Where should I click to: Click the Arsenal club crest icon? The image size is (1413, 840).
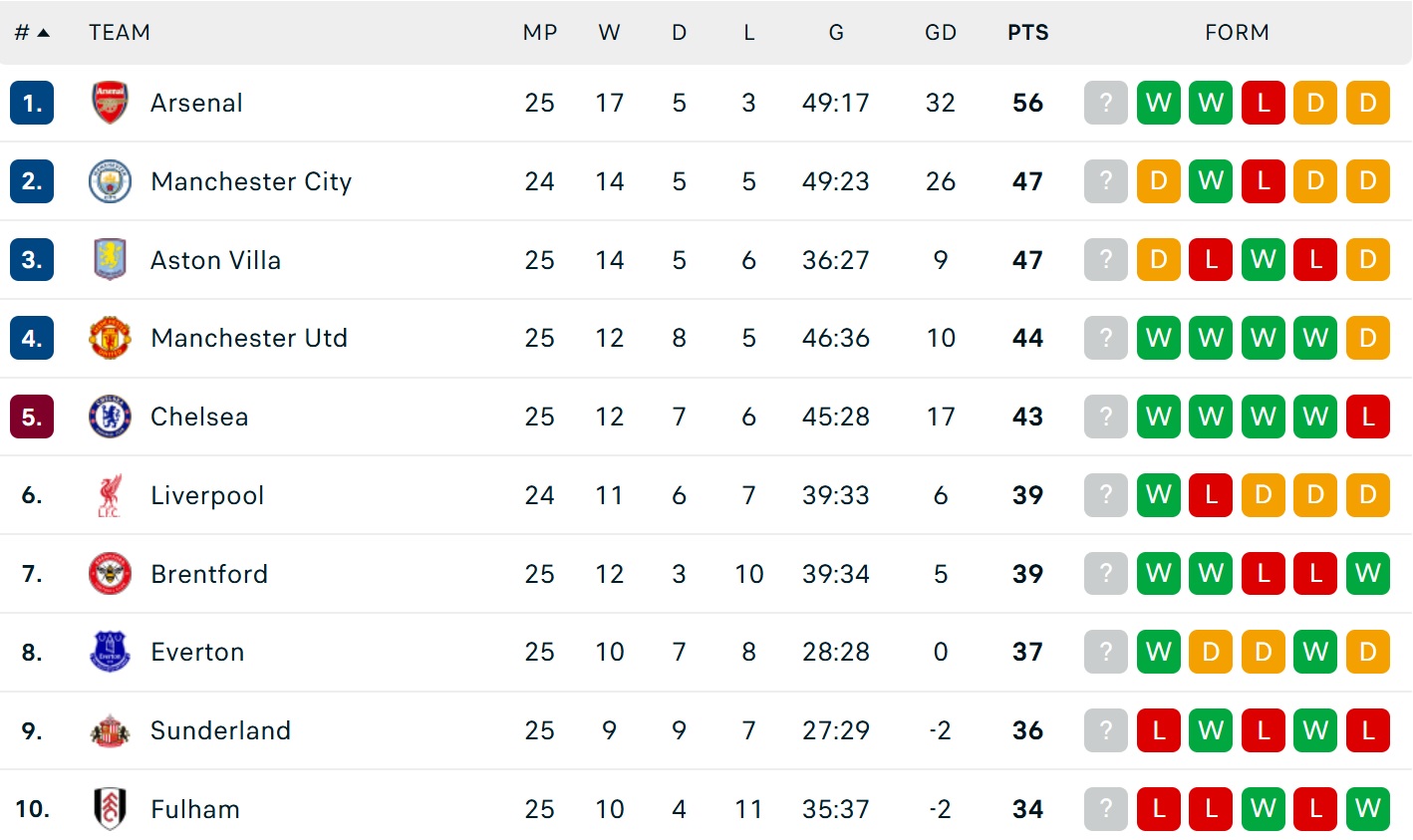click(110, 103)
